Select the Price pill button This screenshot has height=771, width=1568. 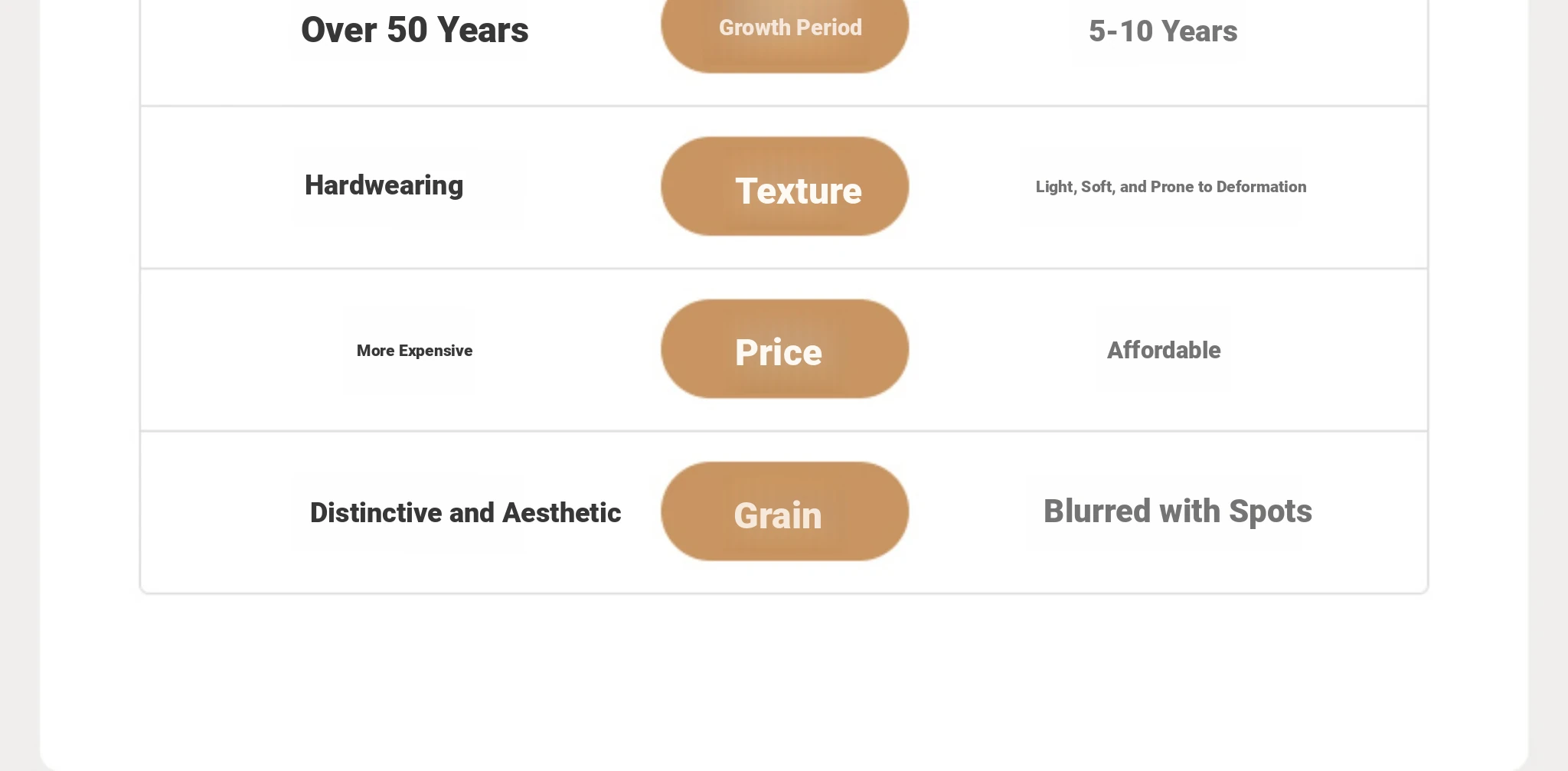pyautogui.click(x=786, y=350)
